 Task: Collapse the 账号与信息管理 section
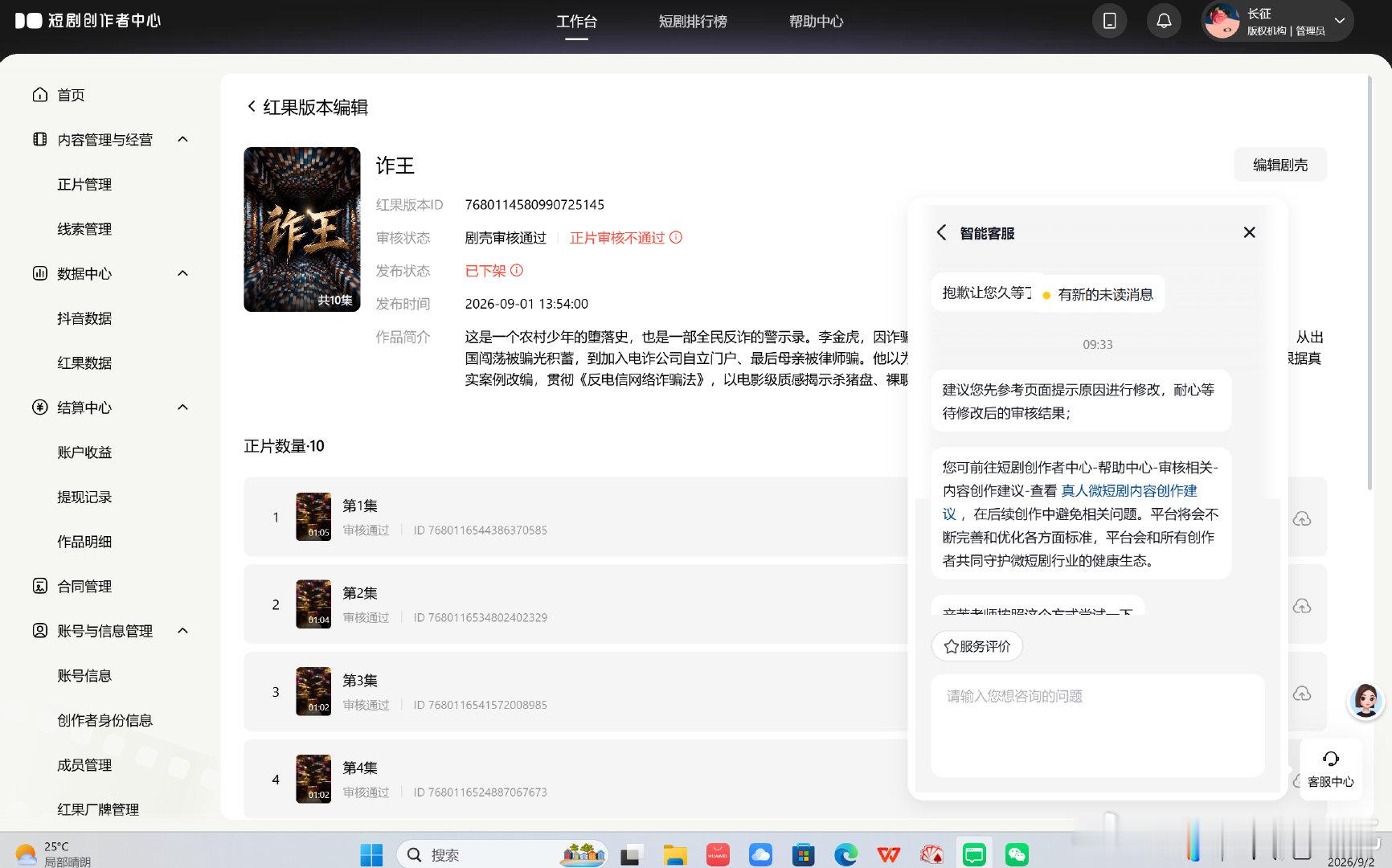tap(182, 631)
